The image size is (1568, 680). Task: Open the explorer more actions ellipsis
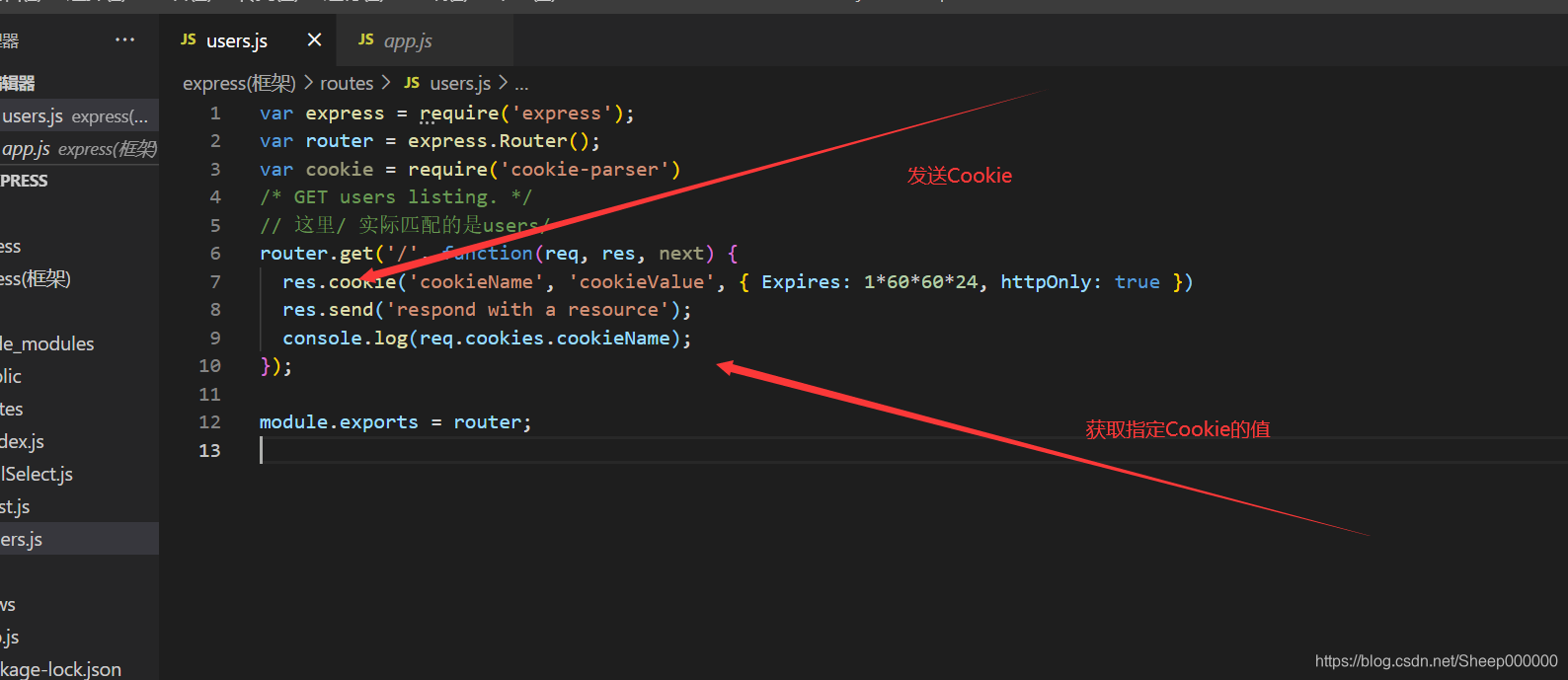124,39
